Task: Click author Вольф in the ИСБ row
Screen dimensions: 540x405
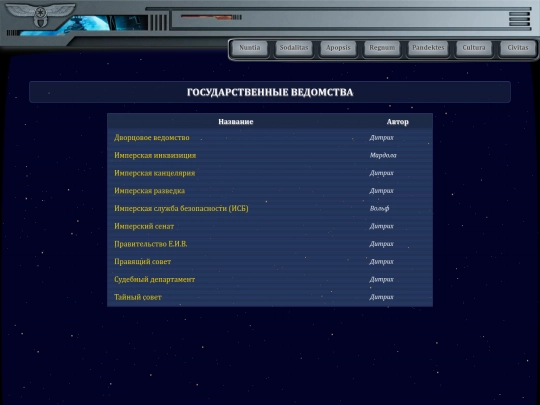Action: 379,208
